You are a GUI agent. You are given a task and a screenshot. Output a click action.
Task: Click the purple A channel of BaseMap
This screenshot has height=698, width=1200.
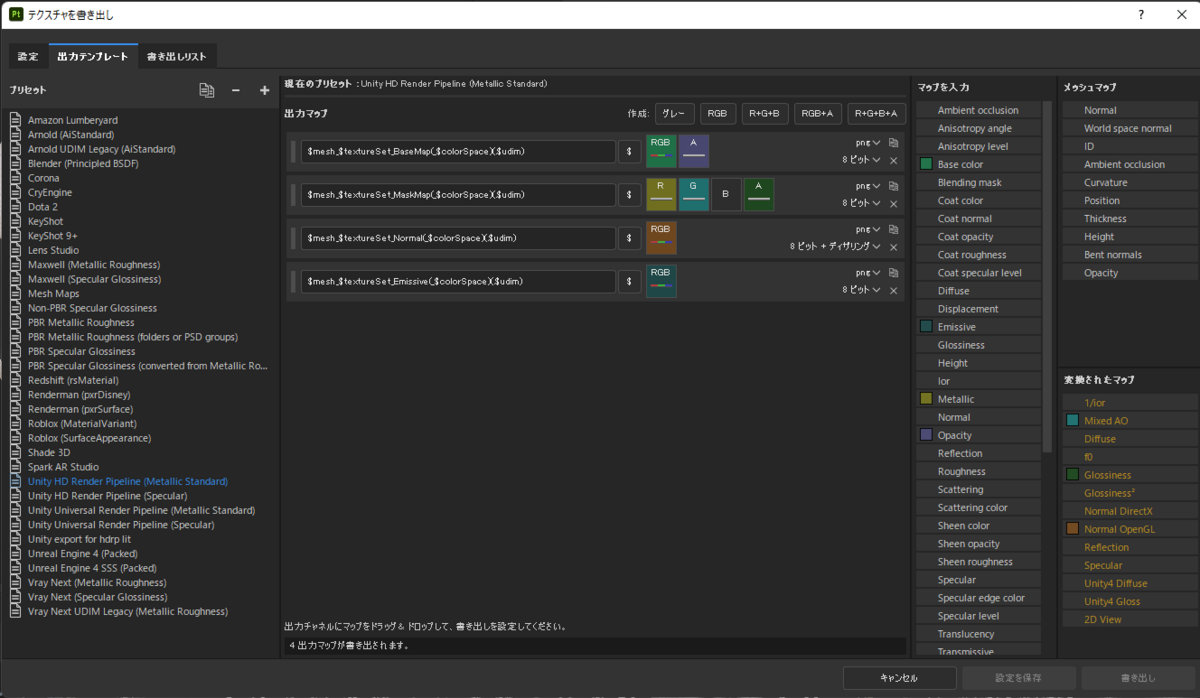(694, 152)
